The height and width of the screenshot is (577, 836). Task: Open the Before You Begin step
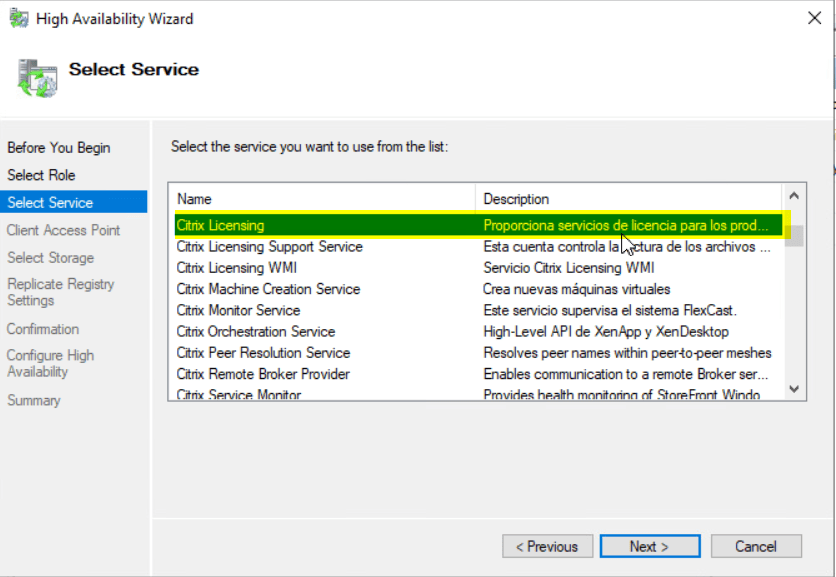click(57, 147)
